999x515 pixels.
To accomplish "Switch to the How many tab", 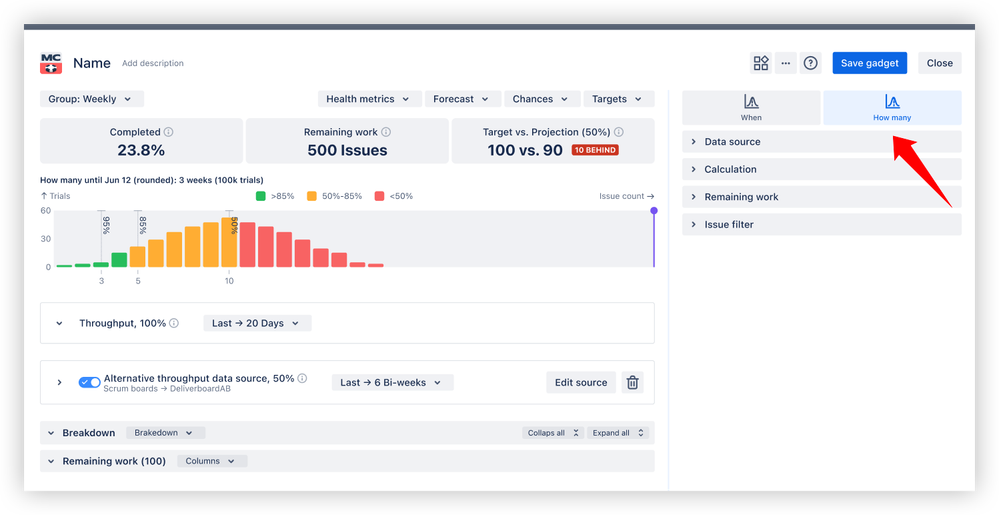I will click(x=892, y=108).
